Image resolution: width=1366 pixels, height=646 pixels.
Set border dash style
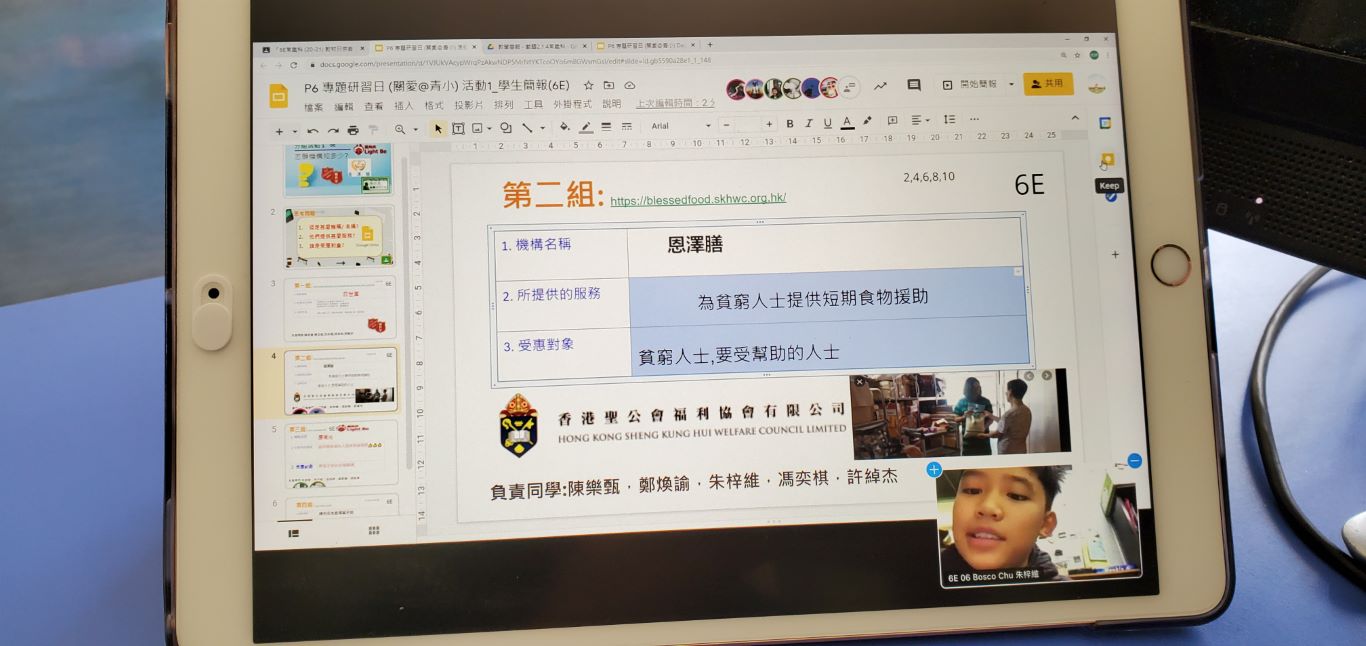tap(627, 126)
